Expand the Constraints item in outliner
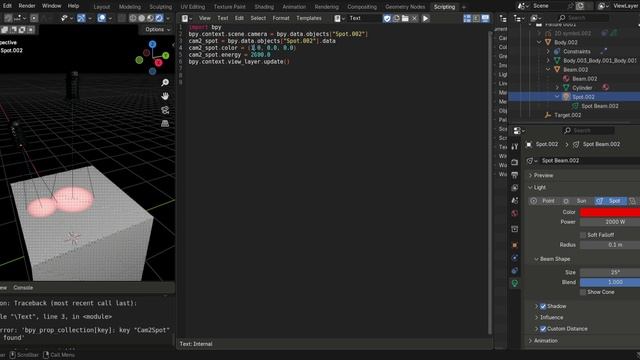This screenshot has width=640, height=360. pyautogui.click(x=548, y=51)
